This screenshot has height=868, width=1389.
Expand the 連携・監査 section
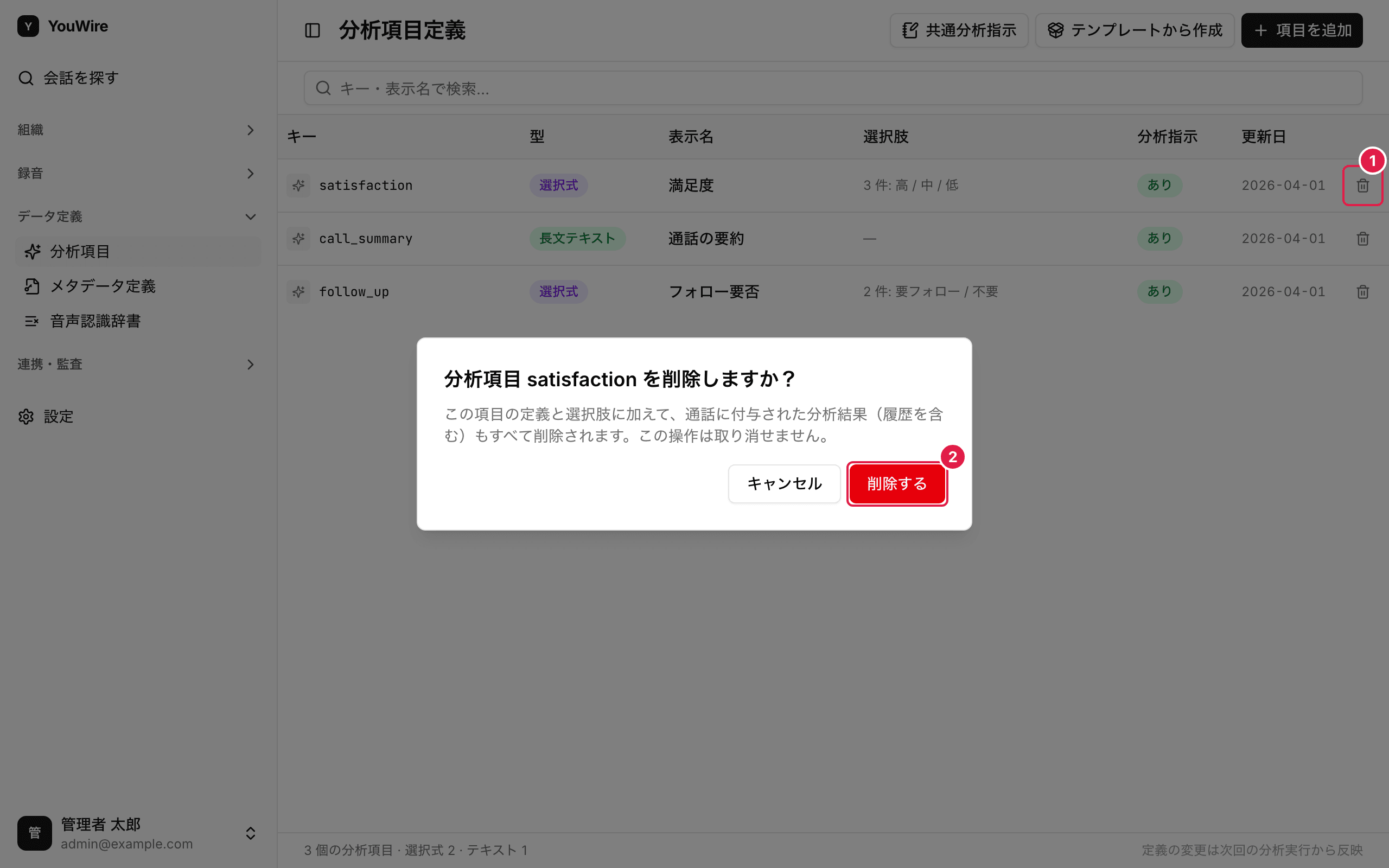(138, 365)
